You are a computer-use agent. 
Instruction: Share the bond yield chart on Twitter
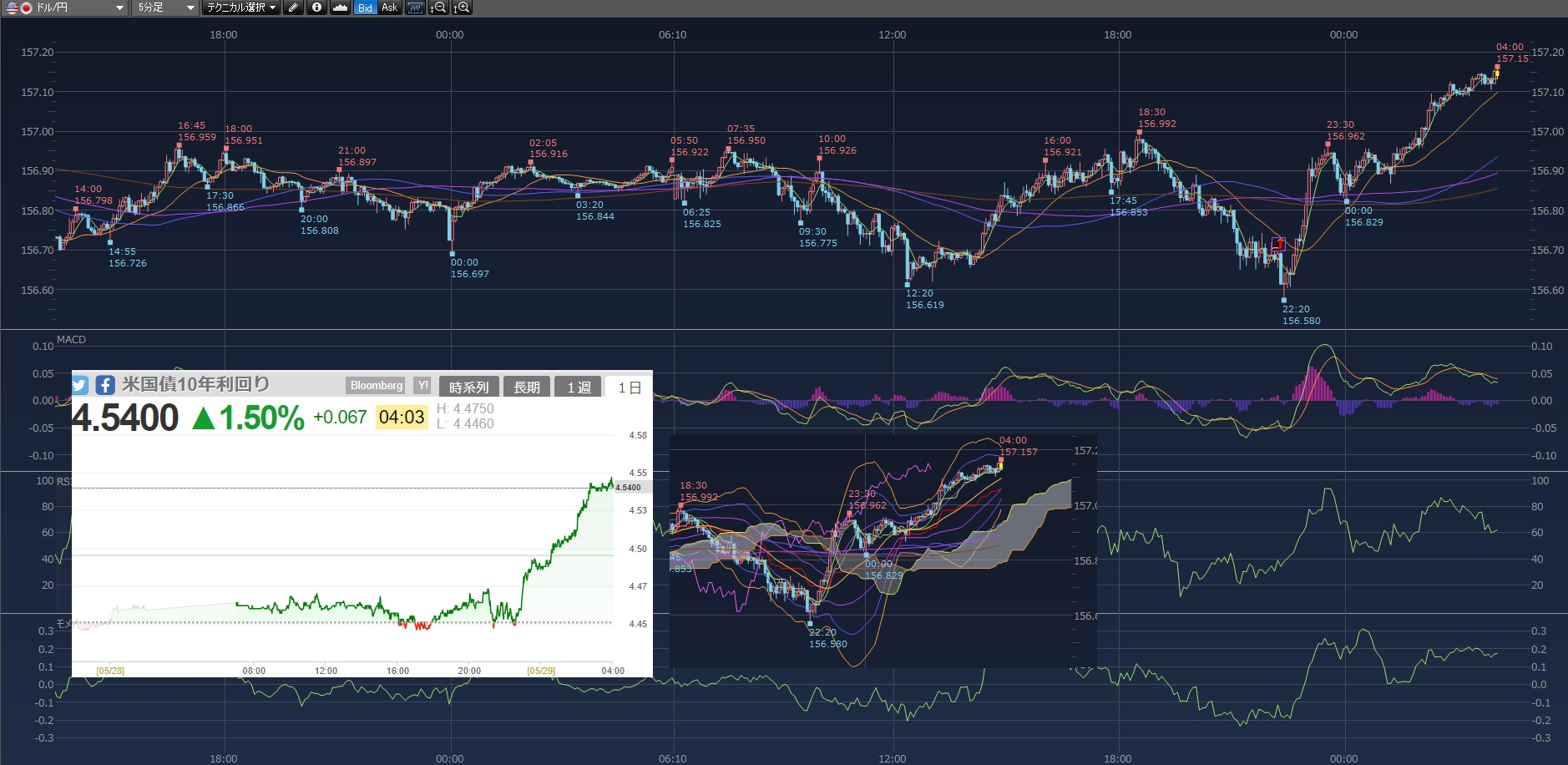click(80, 385)
